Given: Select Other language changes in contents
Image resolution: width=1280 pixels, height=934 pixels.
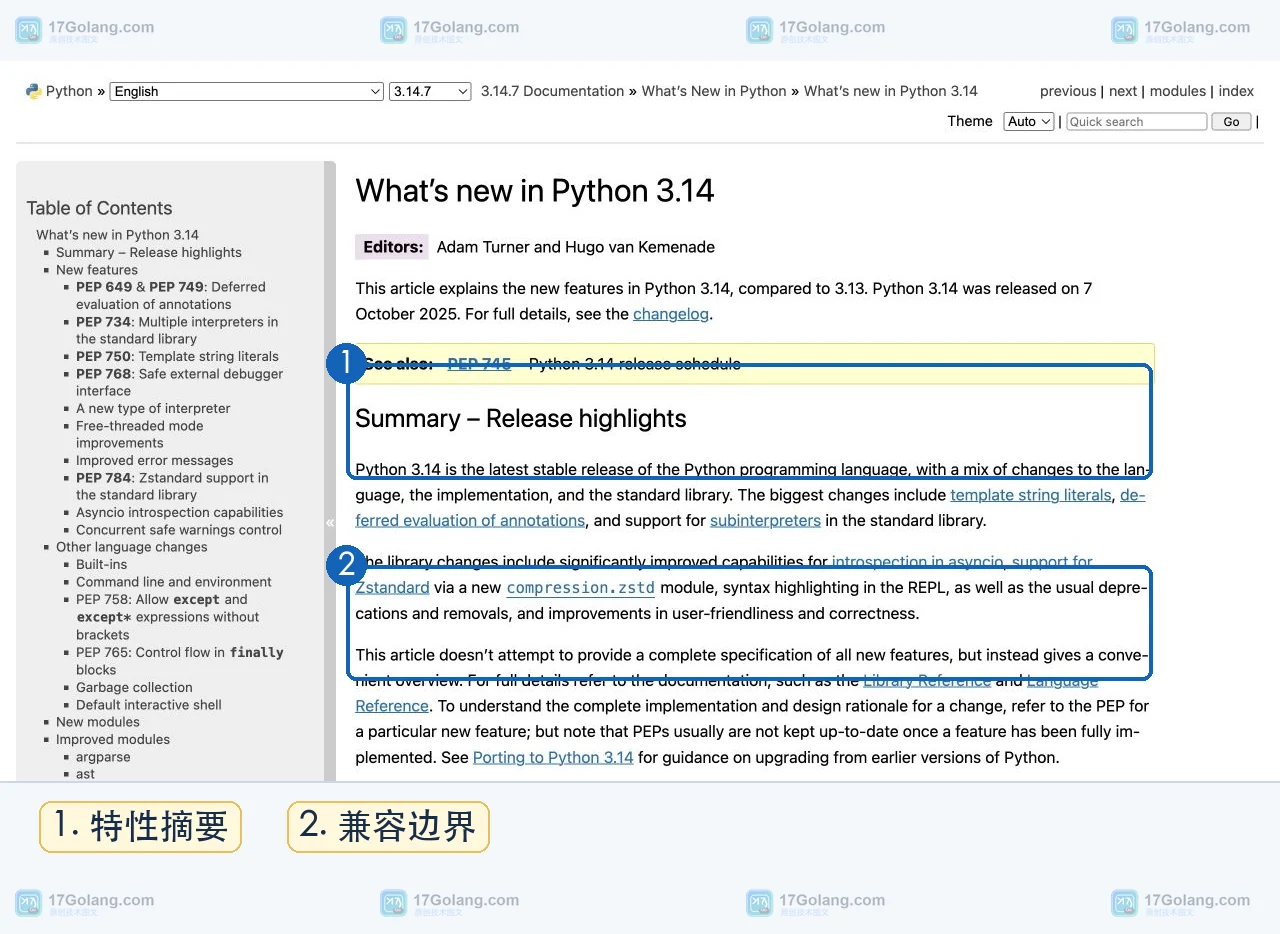Looking at the screenshot, I should click(132, 548).
